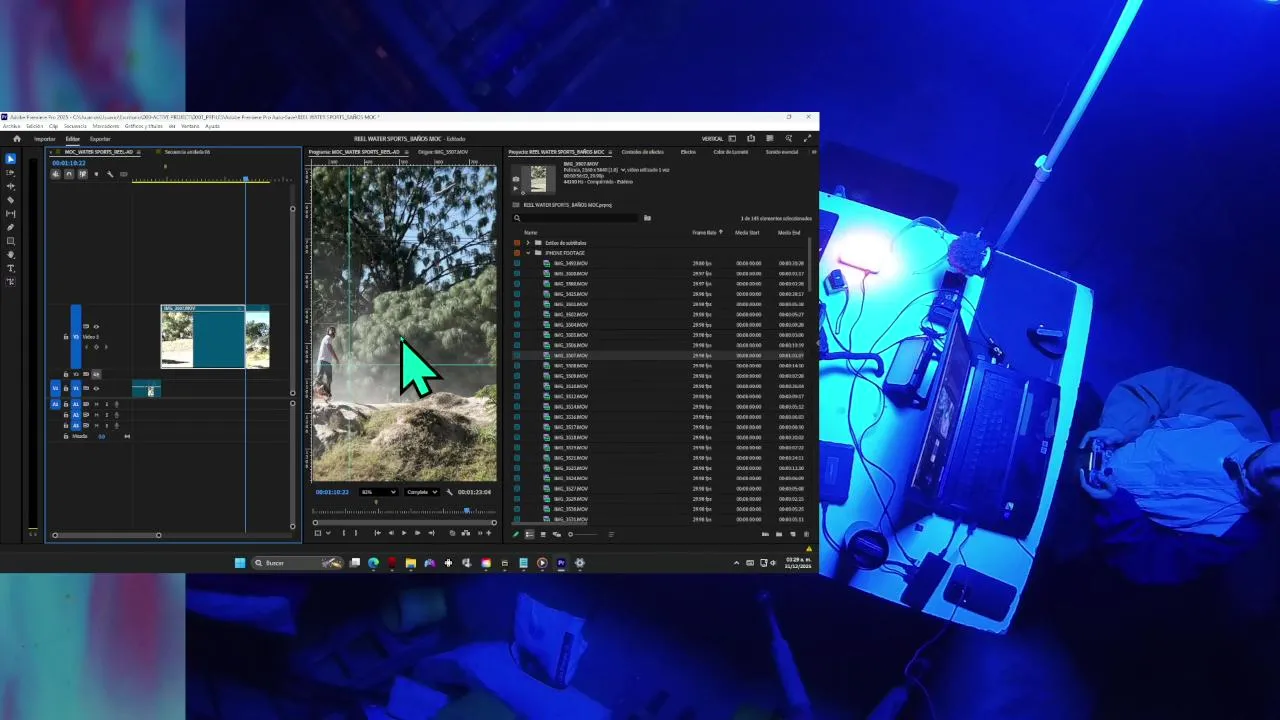Image resolution: width=1280 pixels, height=720 pixels.
Task: Open the VERTICAL workspace label
Action: click(712, 139)
